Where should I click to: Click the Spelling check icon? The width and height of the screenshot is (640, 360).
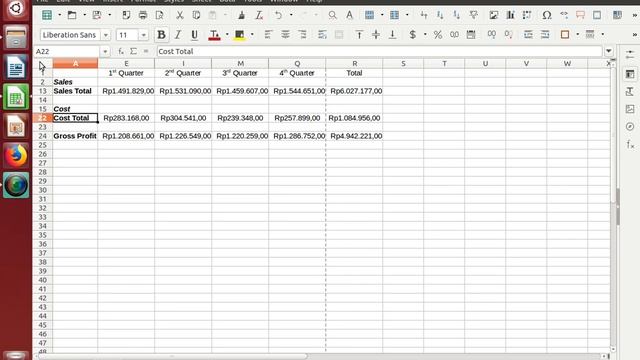pyautogui.click(x=349, y=15)
